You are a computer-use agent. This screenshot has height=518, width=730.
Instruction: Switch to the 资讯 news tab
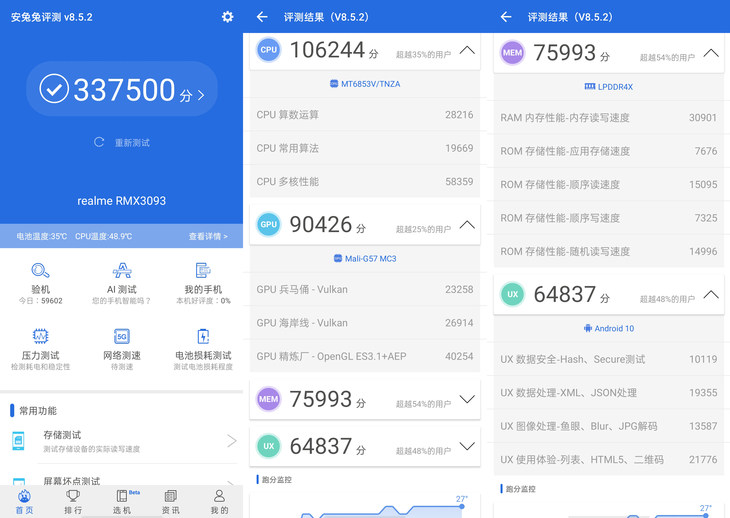pos(170,501)
